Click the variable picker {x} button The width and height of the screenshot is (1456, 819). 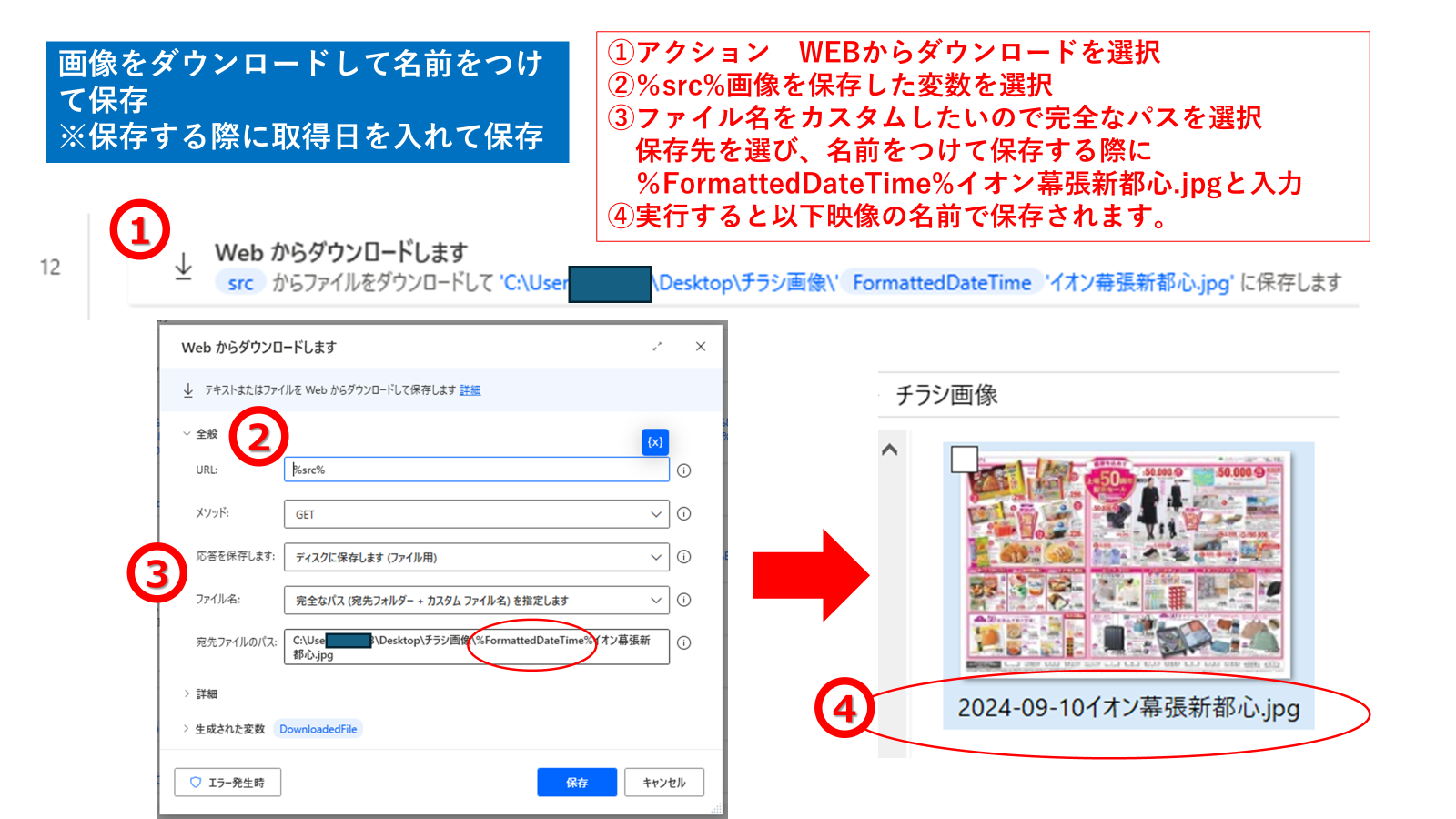655,442
